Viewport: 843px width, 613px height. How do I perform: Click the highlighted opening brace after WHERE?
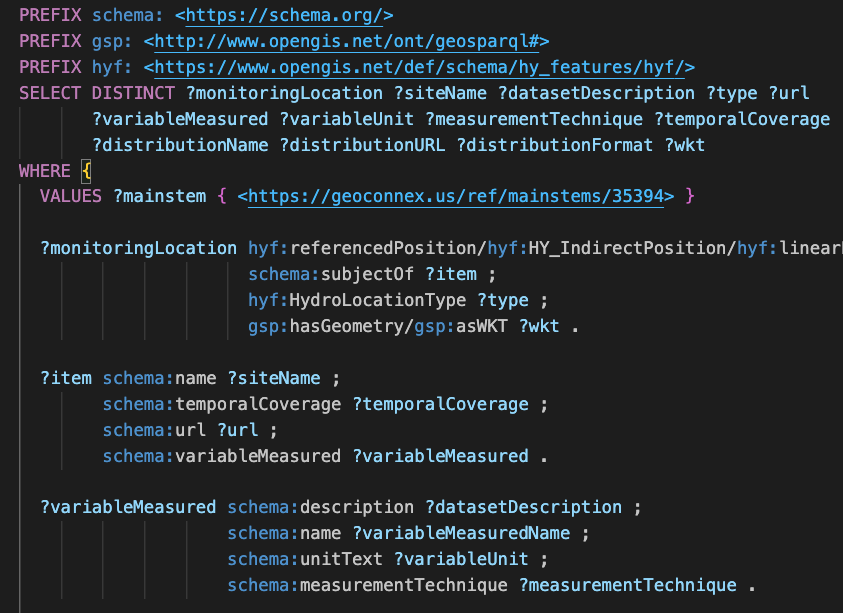pos(86,171)
